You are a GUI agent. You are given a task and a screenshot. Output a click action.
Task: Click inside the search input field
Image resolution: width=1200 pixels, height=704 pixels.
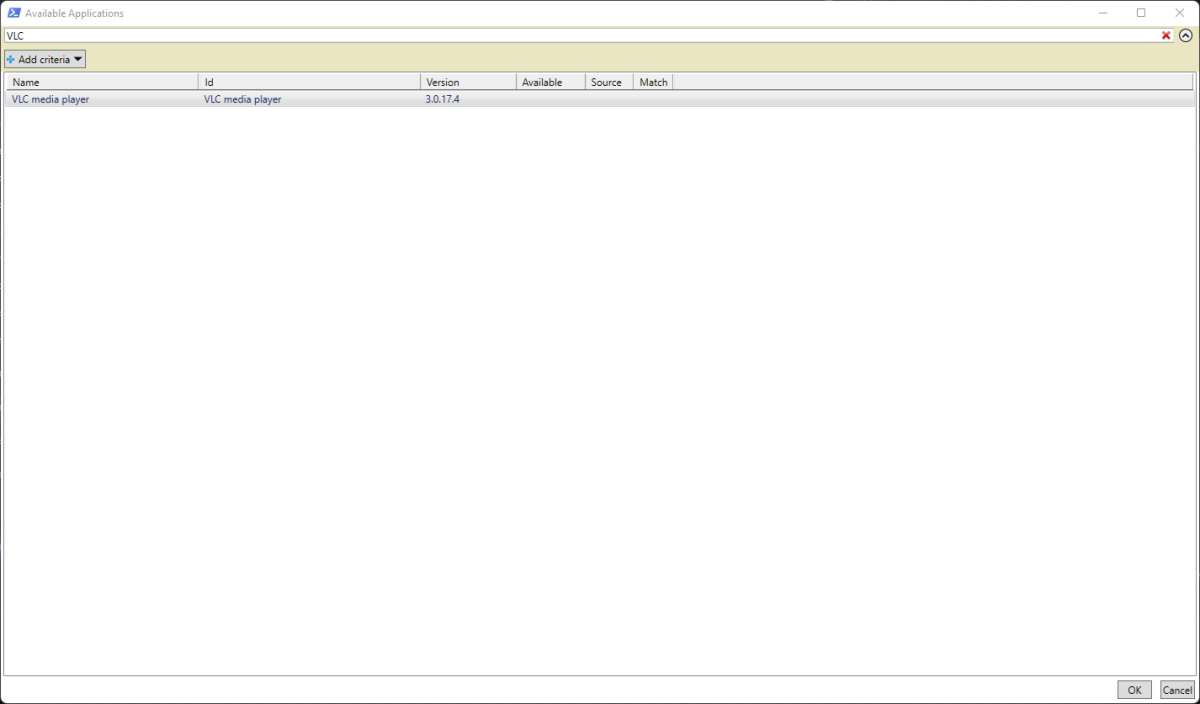tap(400, 35)
